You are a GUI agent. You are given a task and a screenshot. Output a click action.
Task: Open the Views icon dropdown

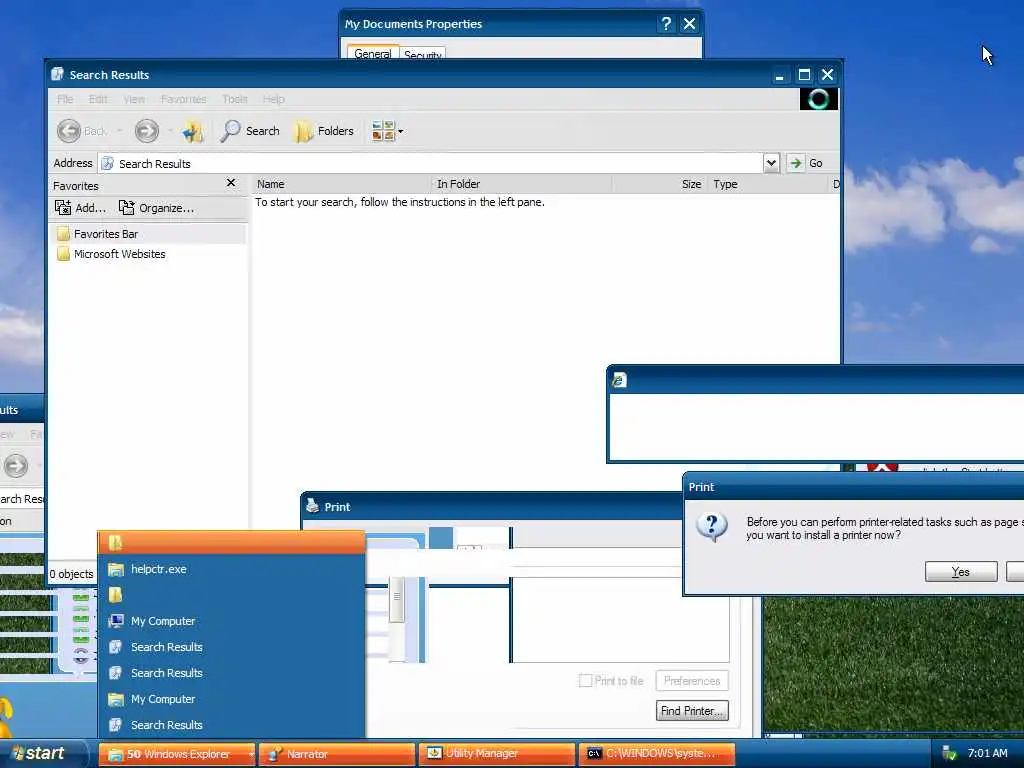click(x=387, y=131)
